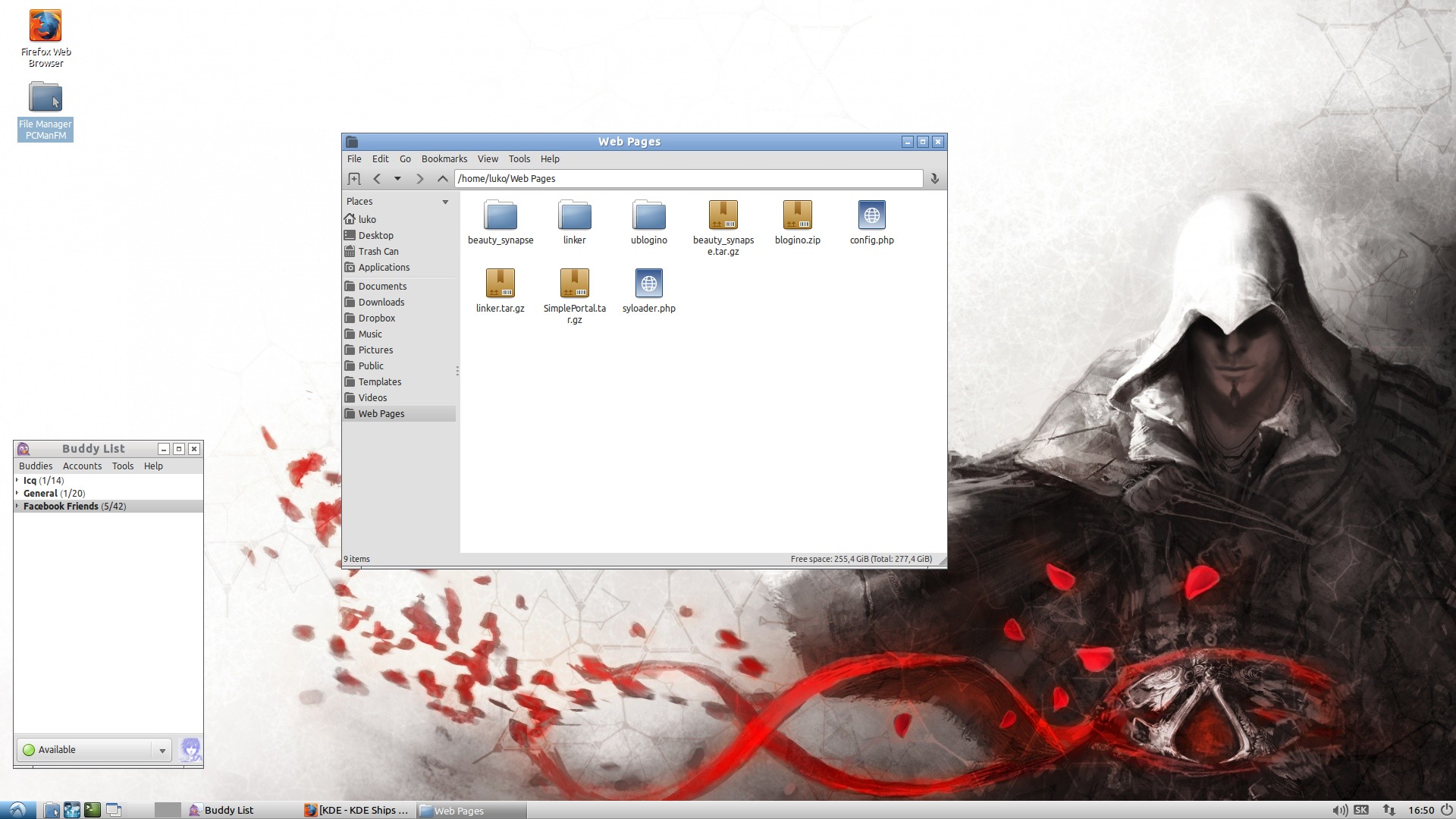
Task: Open the File menu in Web Pages window
Action: (x=354, y=159)
